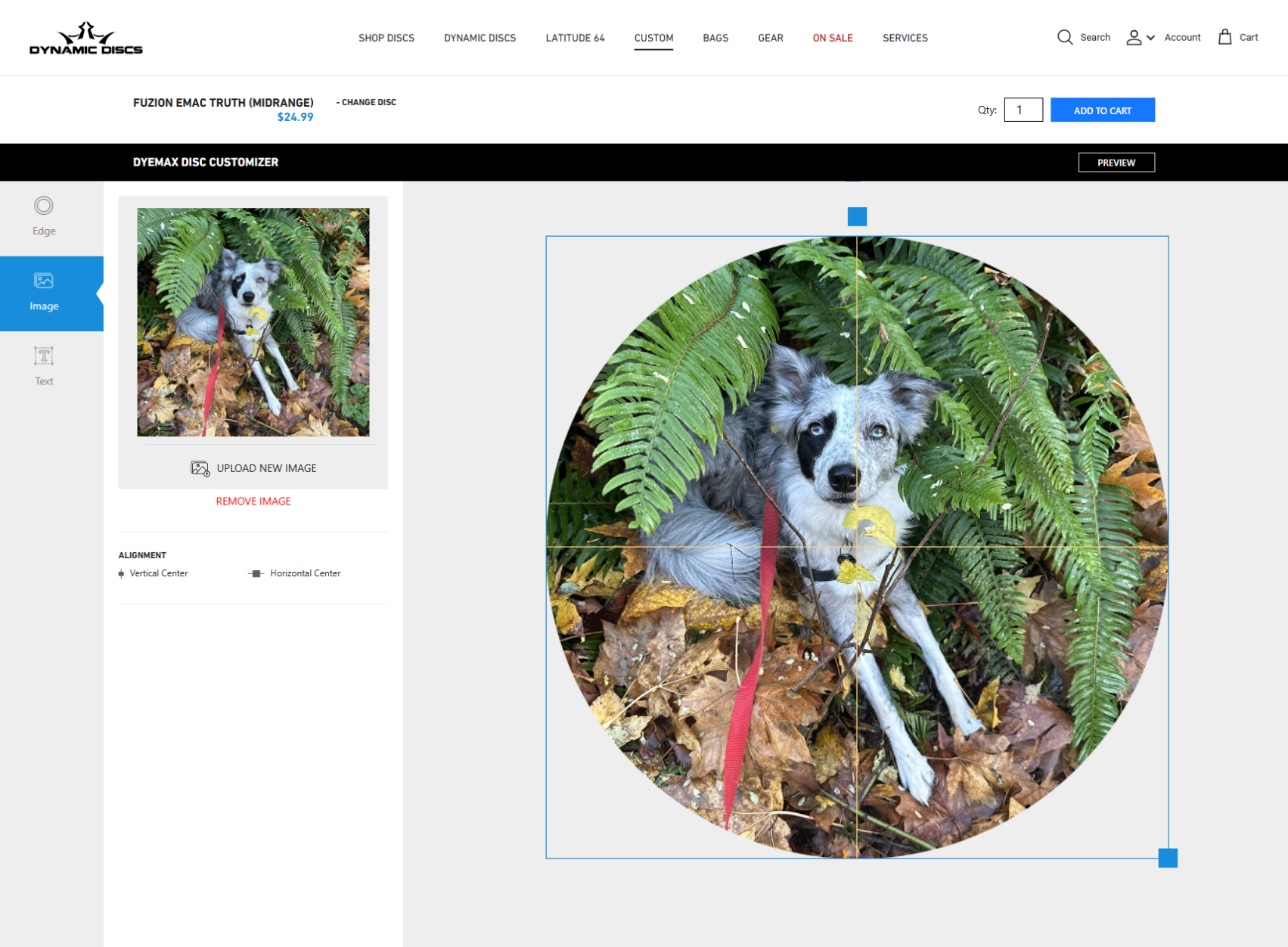Viewport: 1288px width, 947px height.
Task: Click Upload New Image
Action: coord(253,468)
